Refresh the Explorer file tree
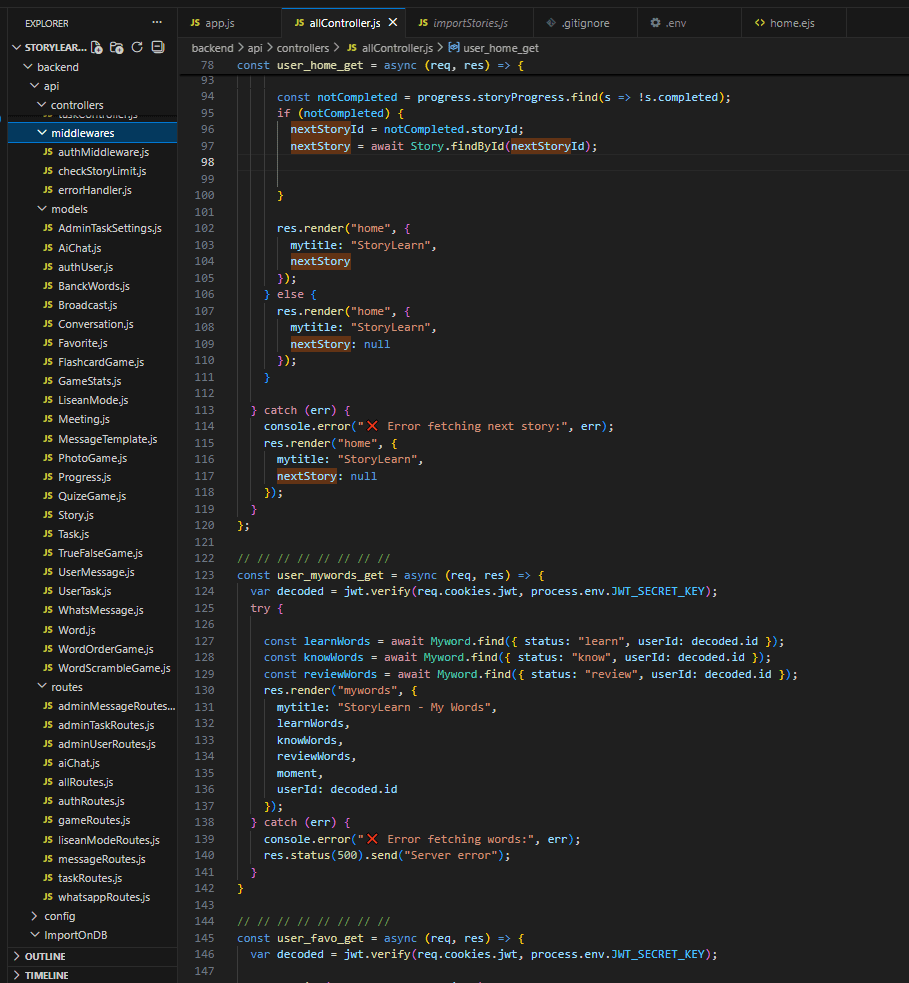Screen dimensions: 909x983 tap(137, 47)
